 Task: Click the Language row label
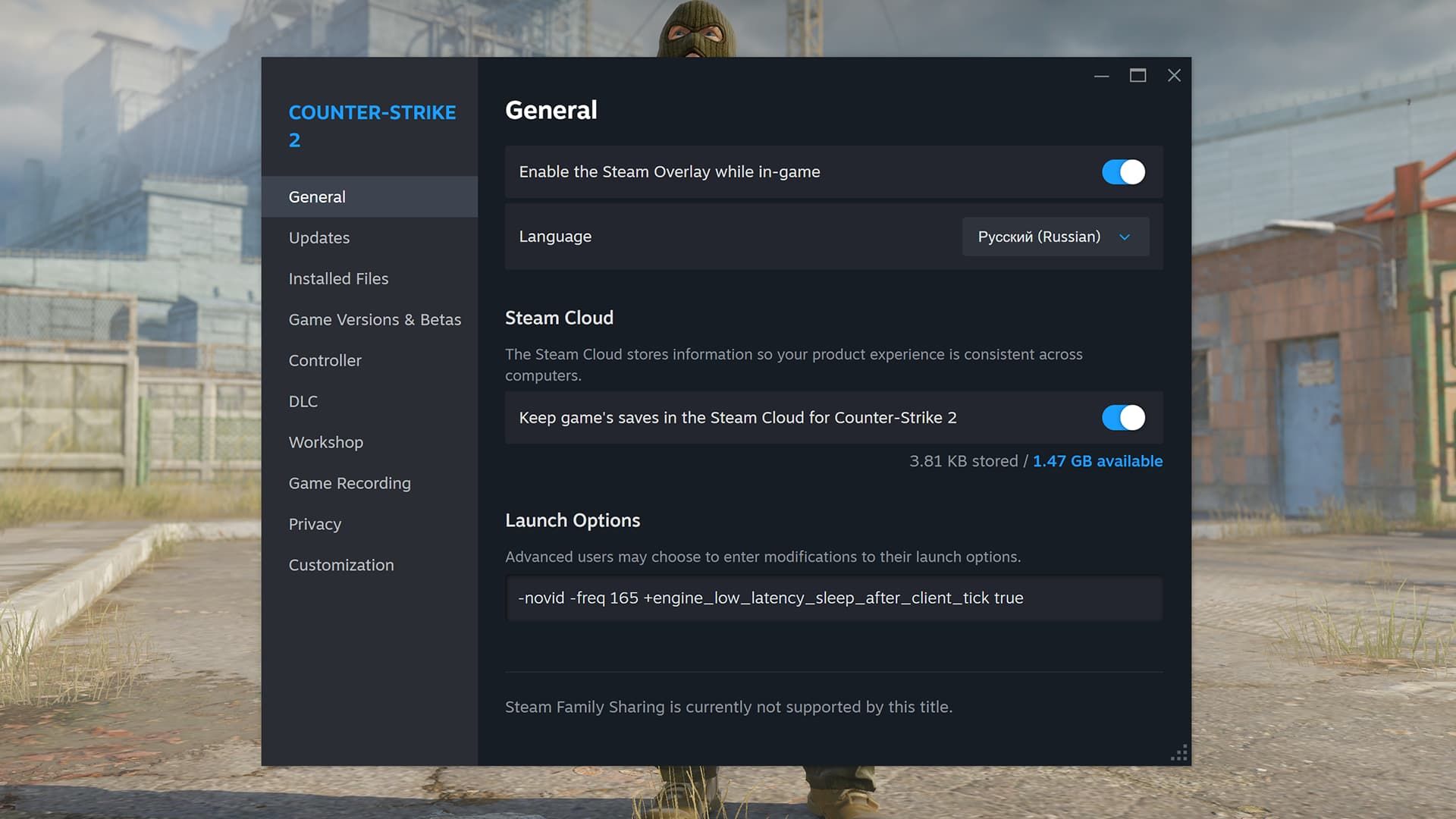555,237
